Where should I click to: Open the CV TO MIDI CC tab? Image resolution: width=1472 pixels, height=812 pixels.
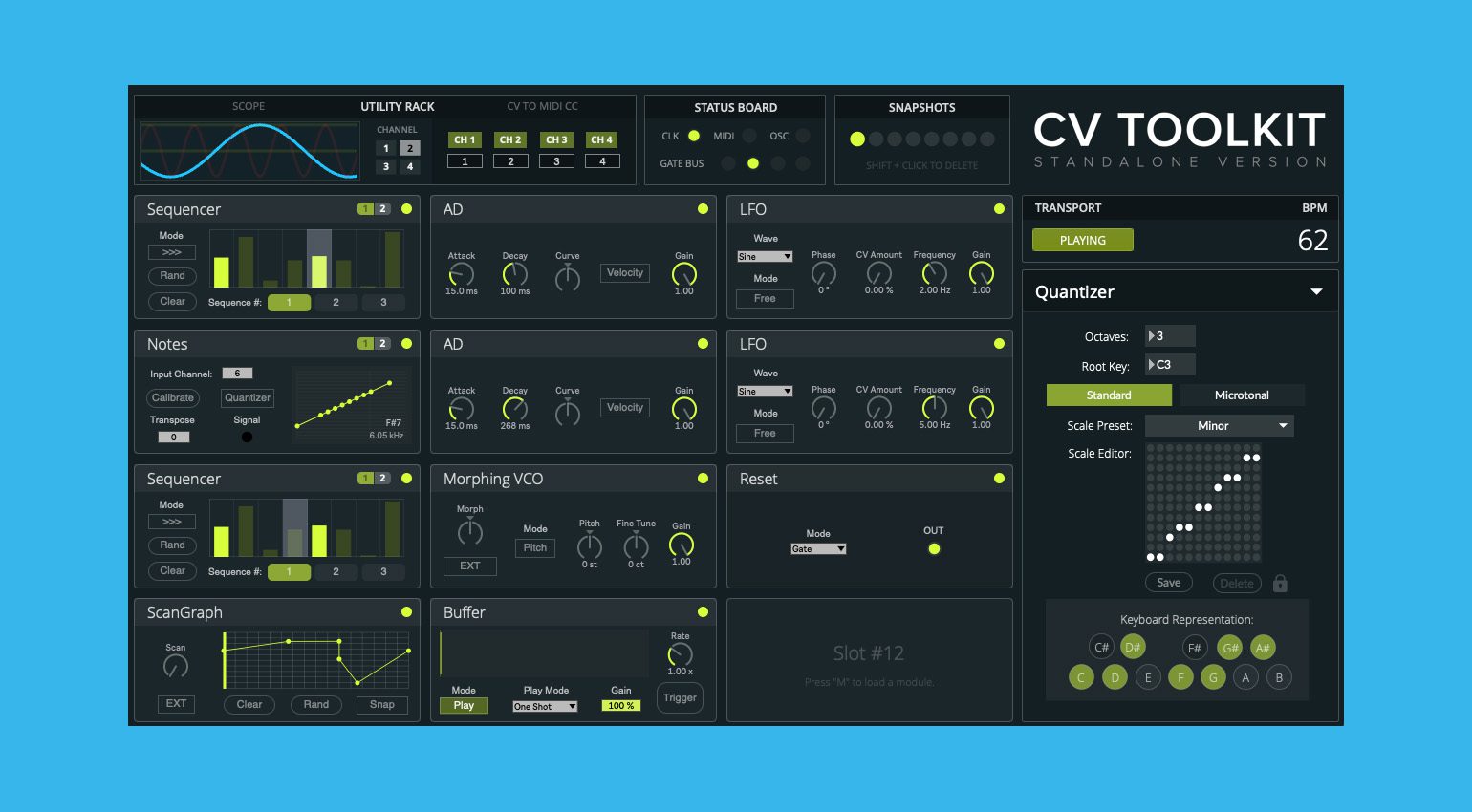[x=542, y=106]
